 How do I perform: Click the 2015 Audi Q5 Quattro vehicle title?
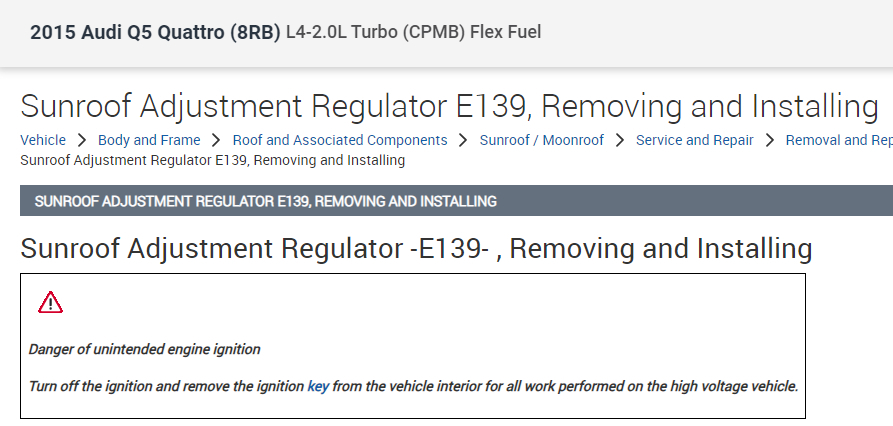click(x=155, y=33)
